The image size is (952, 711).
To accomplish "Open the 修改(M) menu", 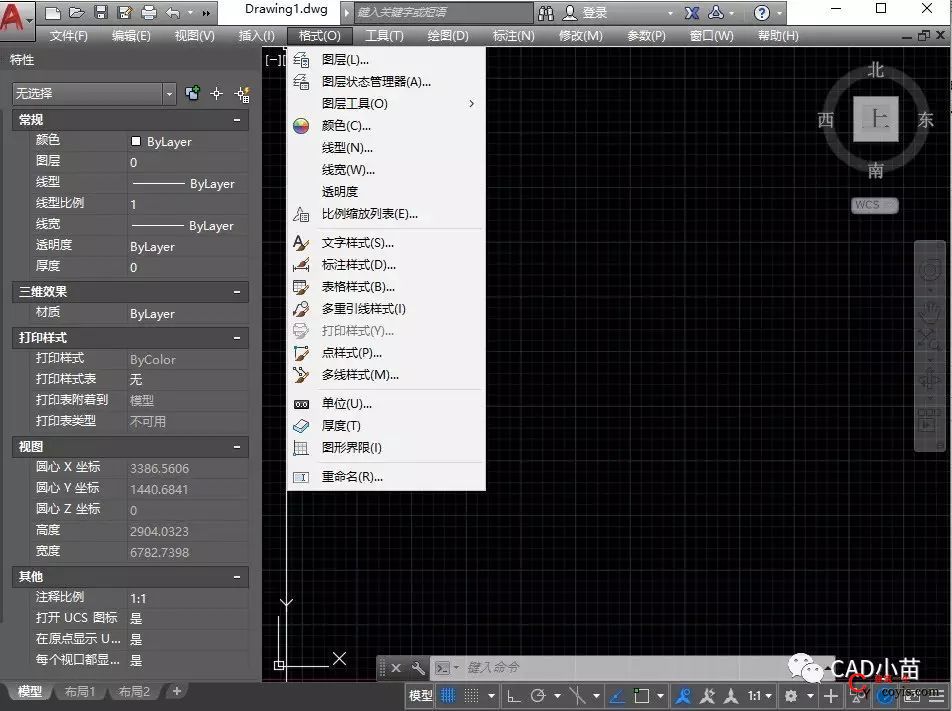I will [x=580, y=36].
